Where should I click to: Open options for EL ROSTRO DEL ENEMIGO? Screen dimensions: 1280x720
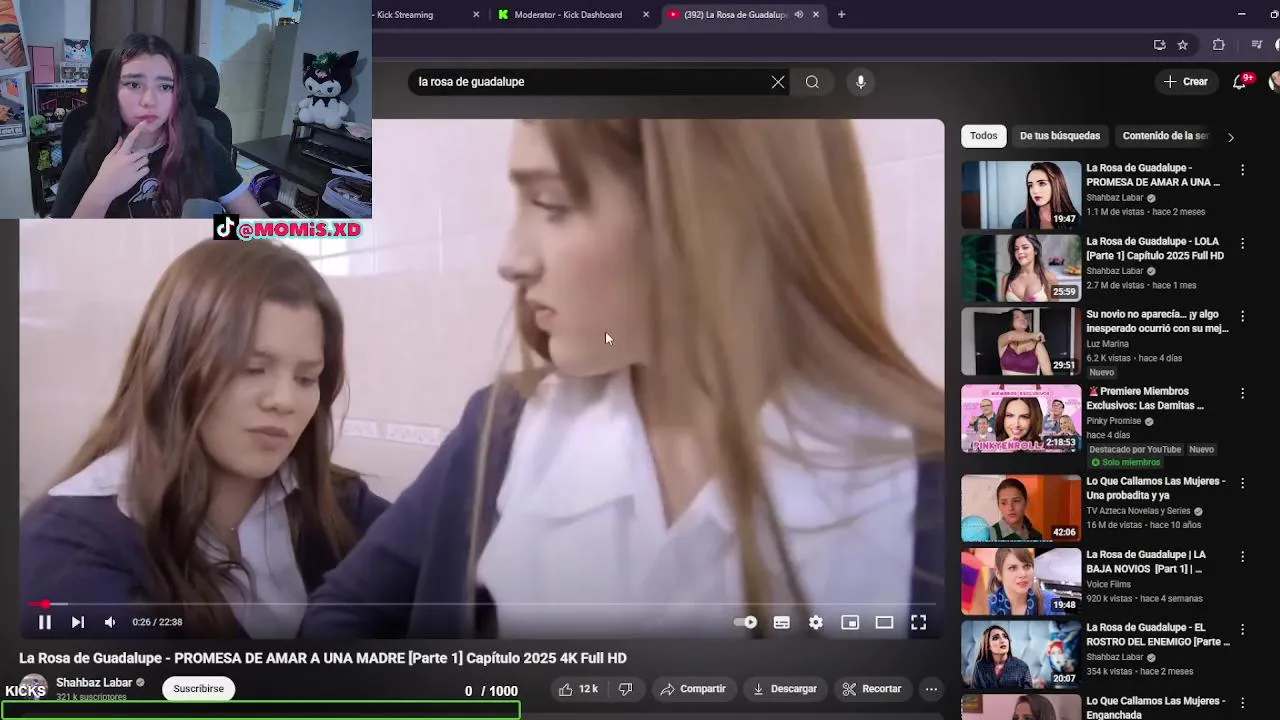click(x=1242, y=630)
